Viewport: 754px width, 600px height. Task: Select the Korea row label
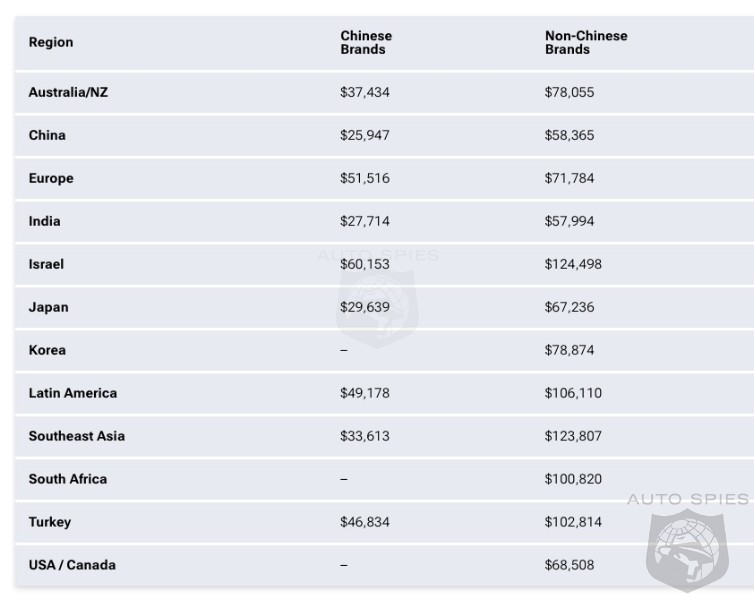[x=47, y=350]
